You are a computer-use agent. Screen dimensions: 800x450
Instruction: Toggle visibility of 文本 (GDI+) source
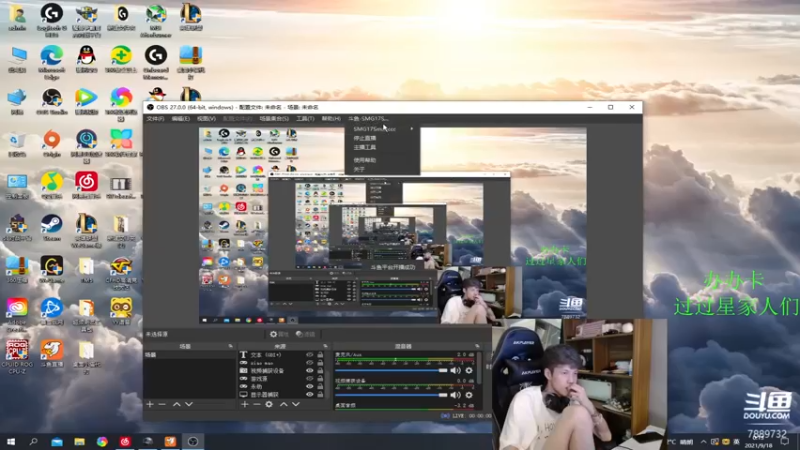[309, 355]
